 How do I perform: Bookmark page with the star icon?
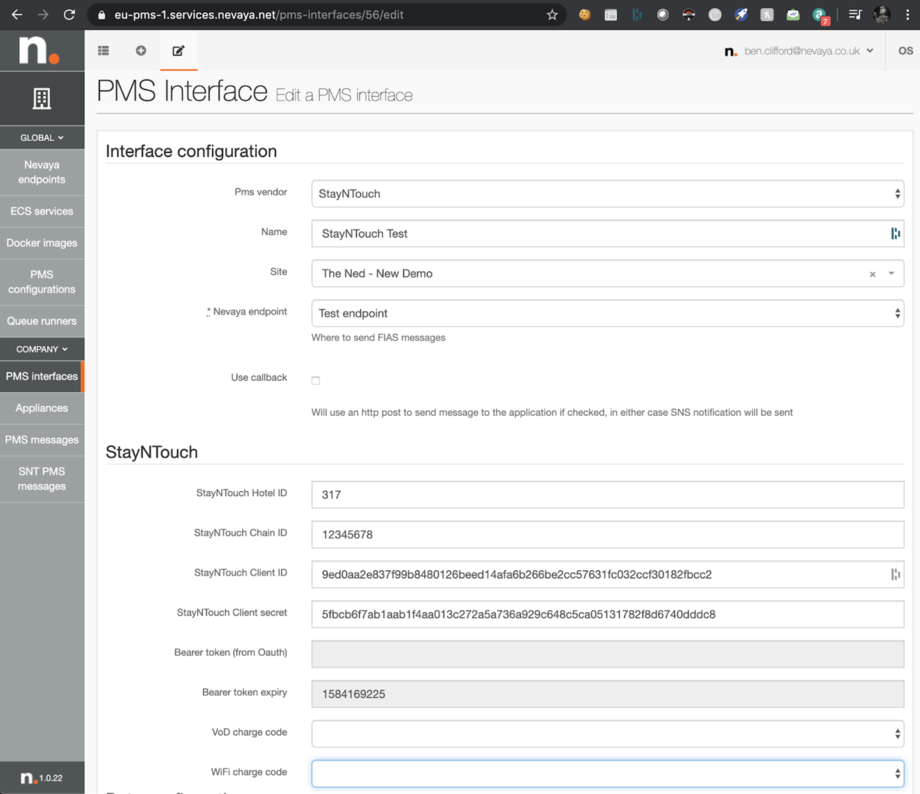point(552,15)
